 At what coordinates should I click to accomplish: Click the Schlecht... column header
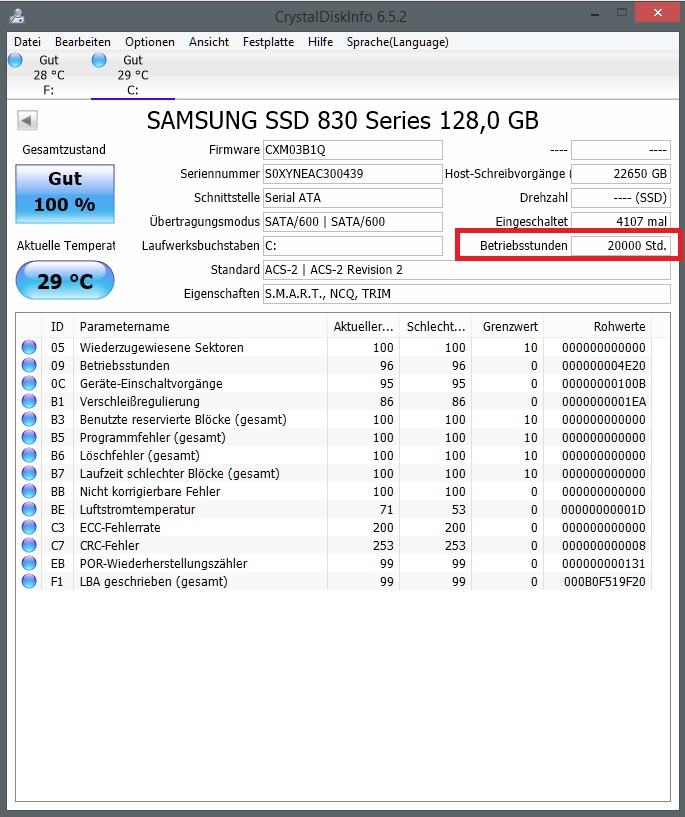(435, 326)
